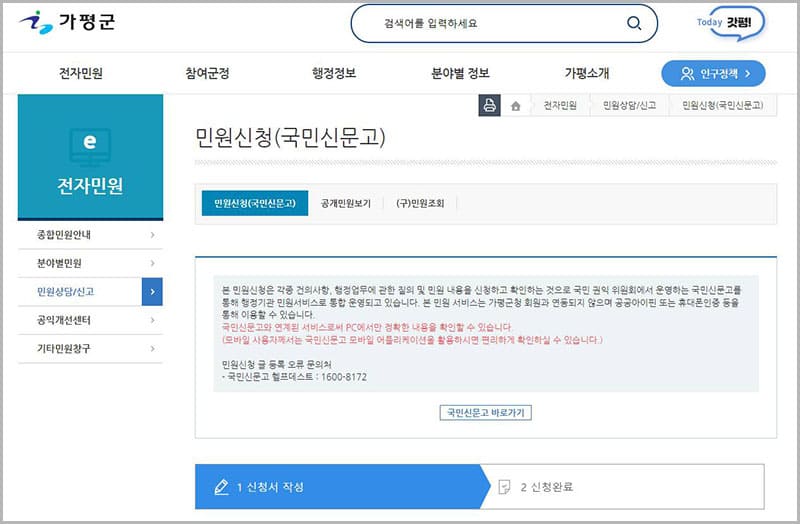Click the printer icon in breadcrumb

[489, 105]
